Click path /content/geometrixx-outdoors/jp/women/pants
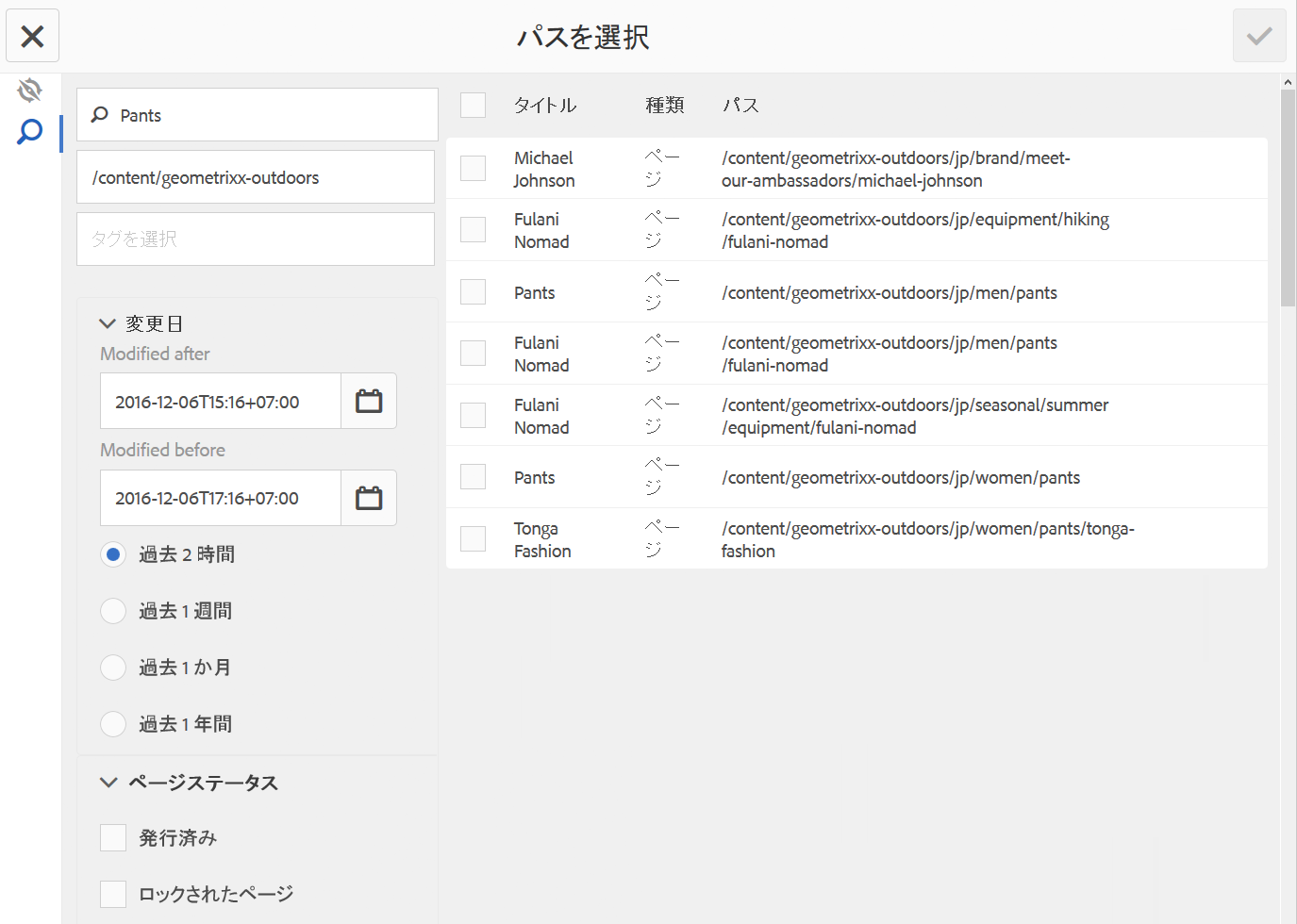 (x=901, y=477)
